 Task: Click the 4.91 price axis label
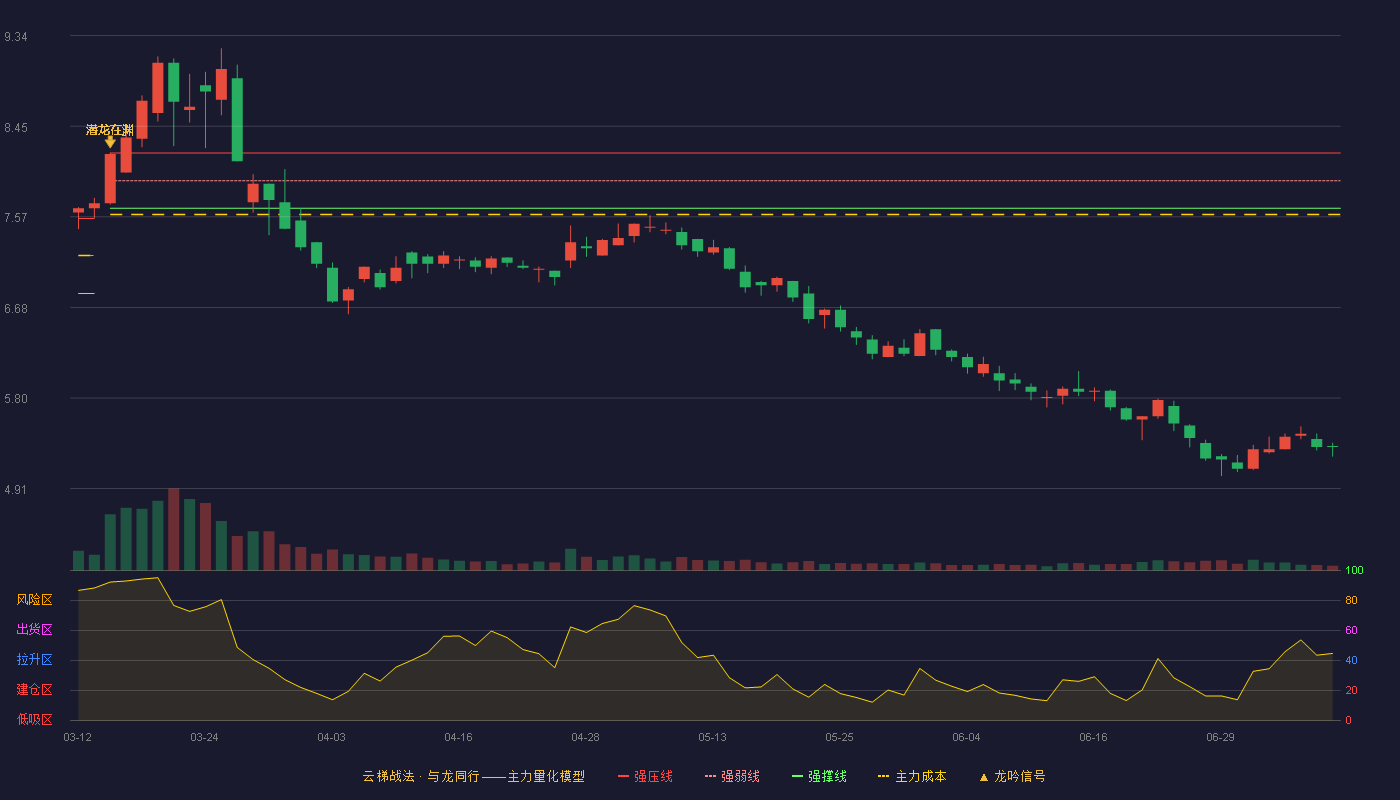(x=15, y=490)
